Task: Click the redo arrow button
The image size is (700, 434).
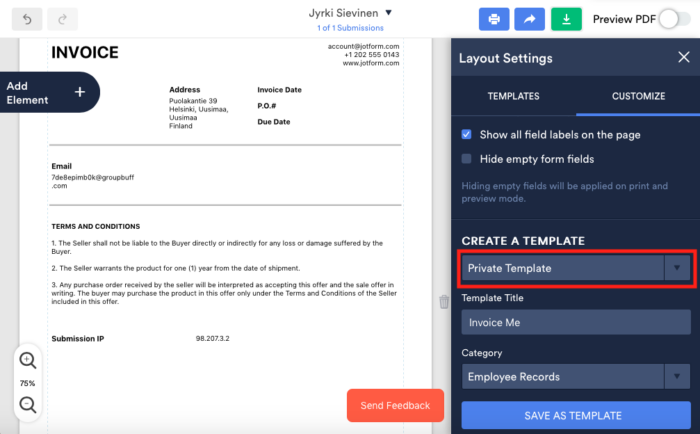Action: pos(62,19)
